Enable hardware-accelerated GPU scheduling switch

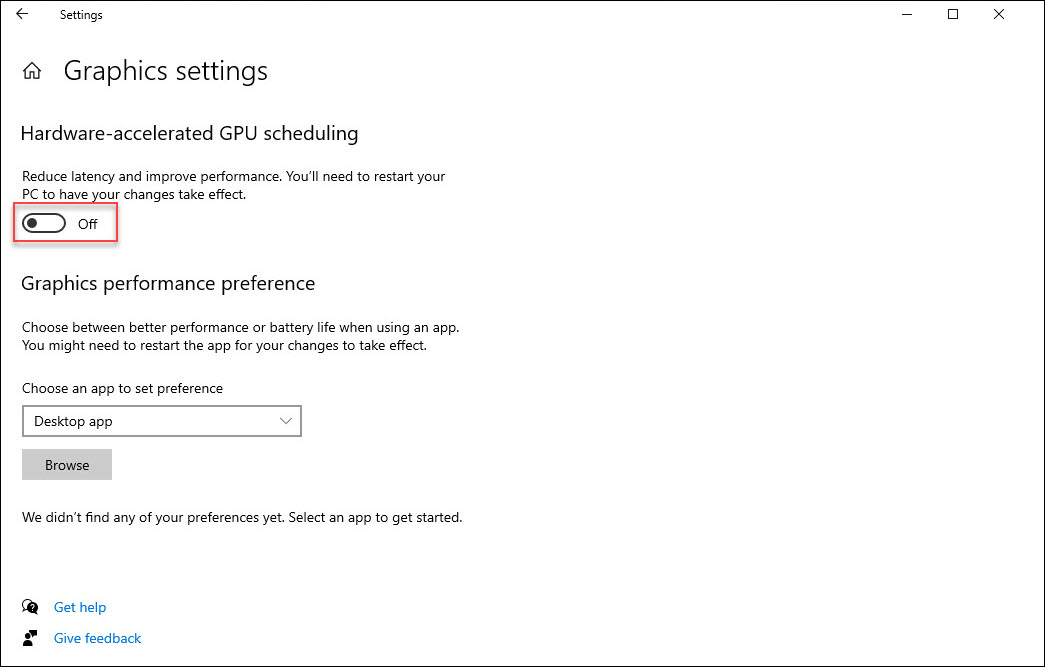(x=44, y=223)
